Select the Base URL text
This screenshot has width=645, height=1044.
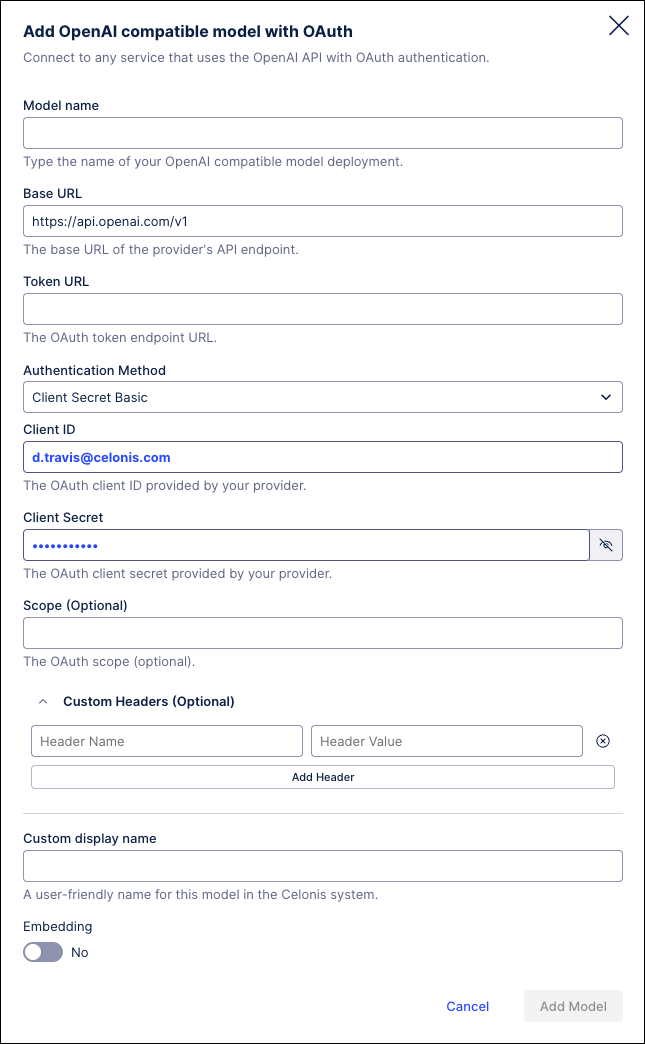(x=322, y=221)
